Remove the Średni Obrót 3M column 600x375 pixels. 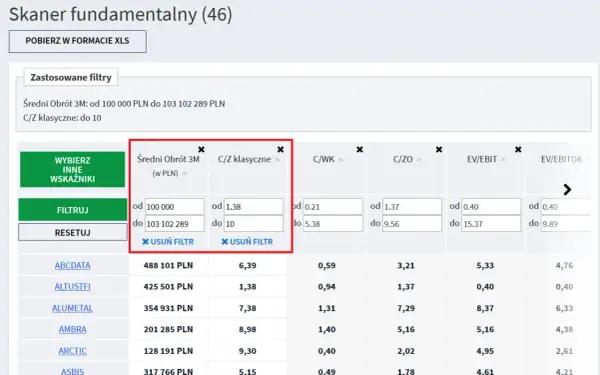pyautogui.click(x=201, y=149)
